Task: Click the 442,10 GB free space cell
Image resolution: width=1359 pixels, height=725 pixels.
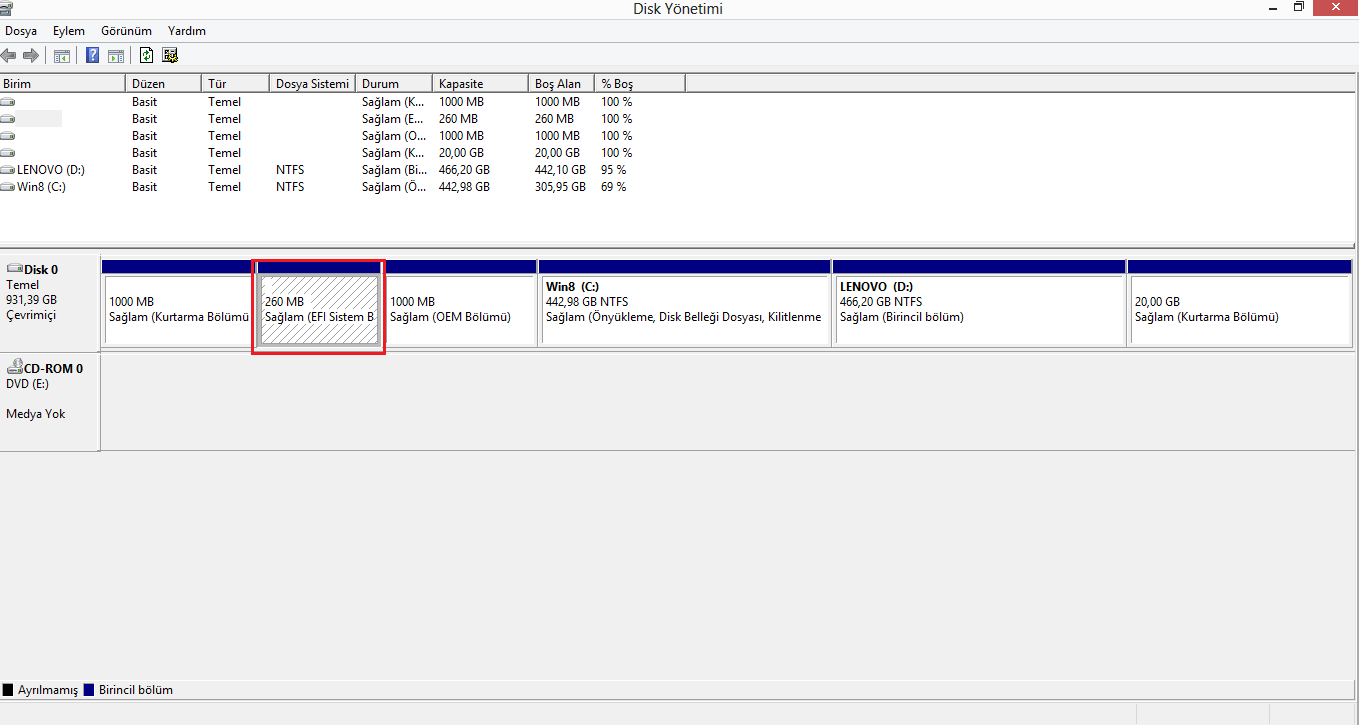Action: (561, 170)
